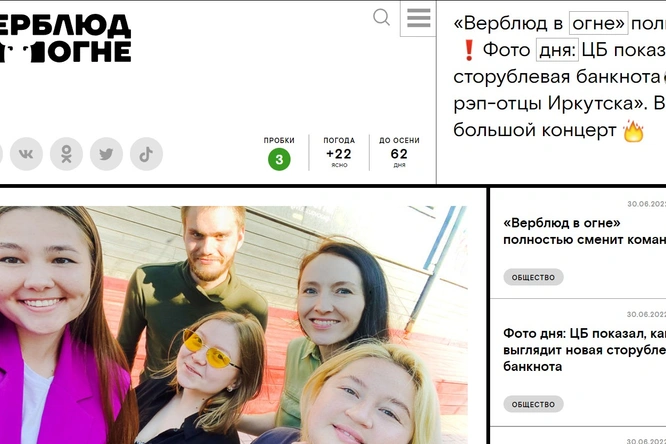Click the До осени 62 дня counter

399,152
